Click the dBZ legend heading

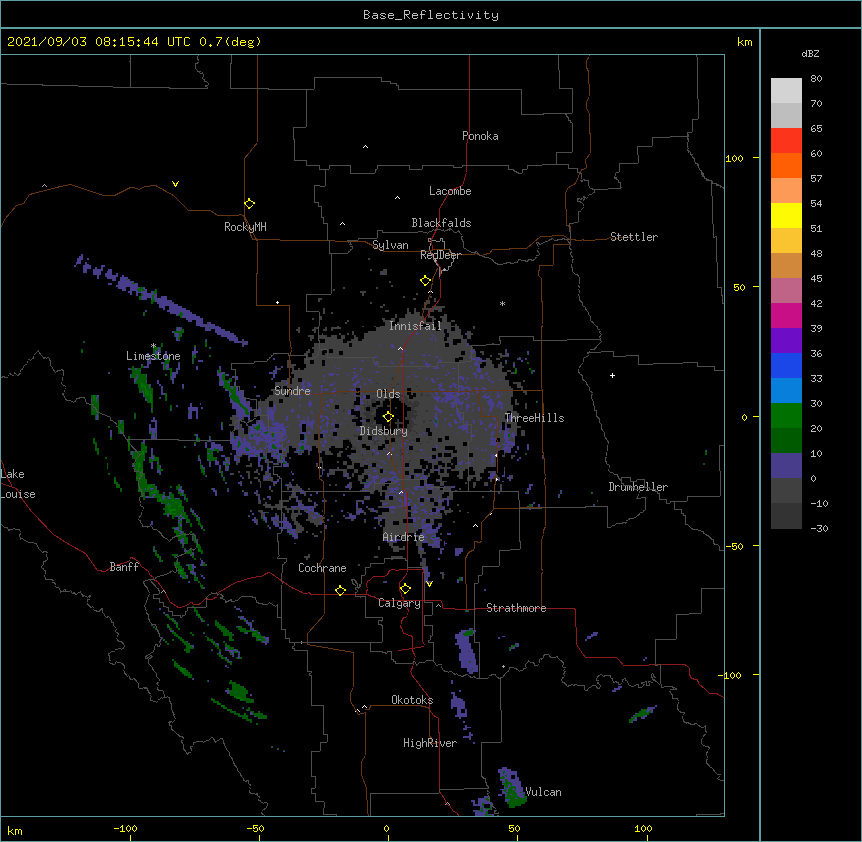(x=810, y=53)
